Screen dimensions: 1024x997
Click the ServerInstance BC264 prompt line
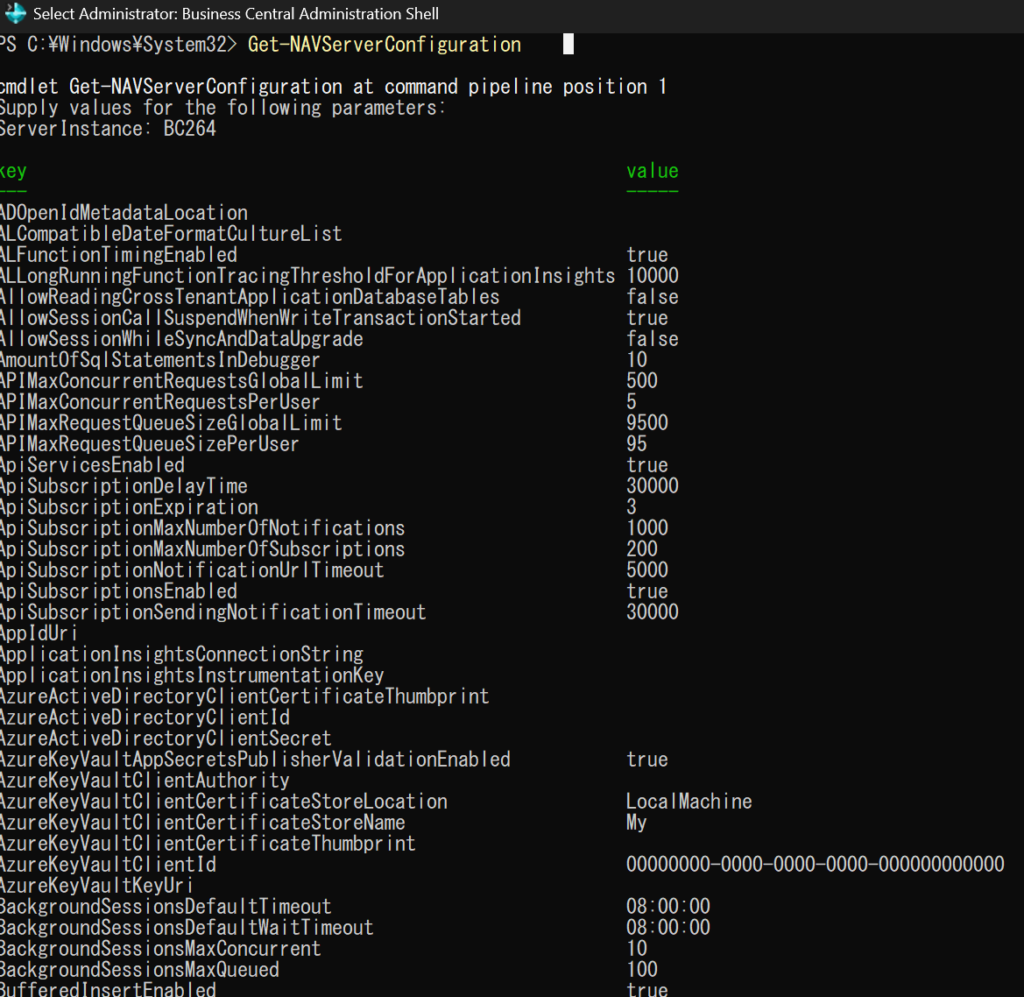pos(108,129)
